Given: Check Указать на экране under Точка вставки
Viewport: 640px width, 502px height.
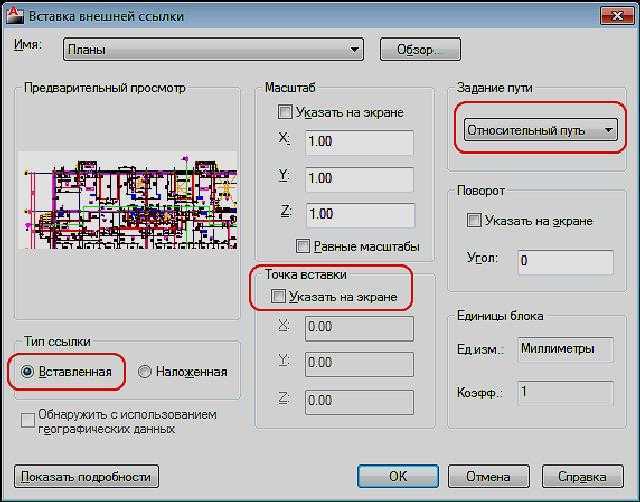Looking at the screenshot, I should pyautogui.click(x=278, y=296).
